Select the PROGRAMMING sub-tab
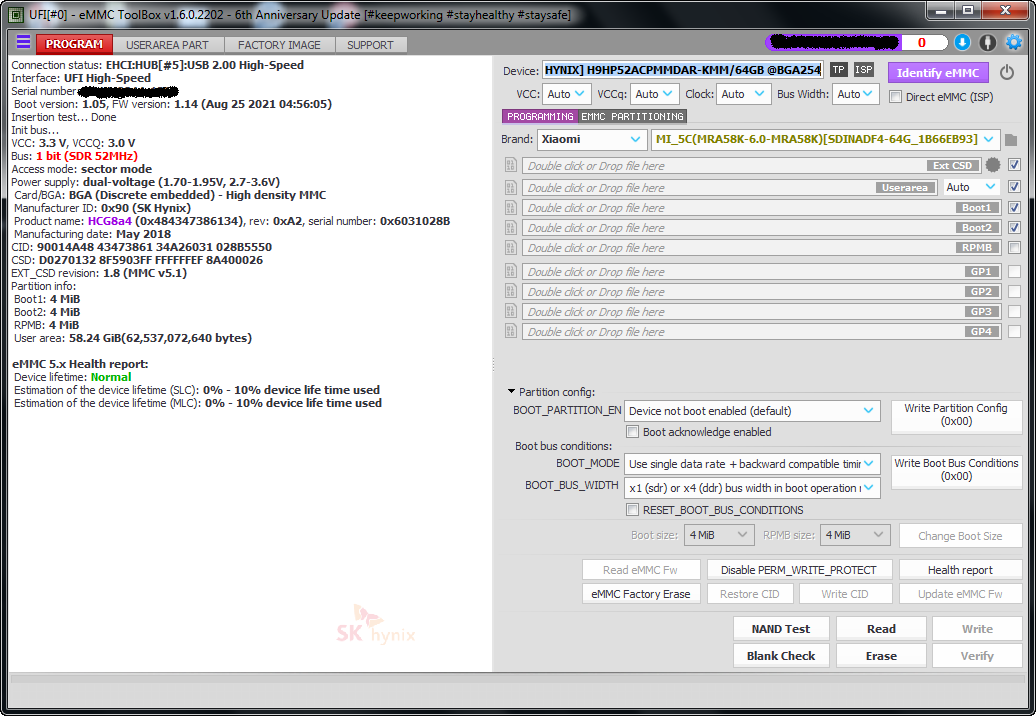The image size is (1036, 716). point(540,116)
